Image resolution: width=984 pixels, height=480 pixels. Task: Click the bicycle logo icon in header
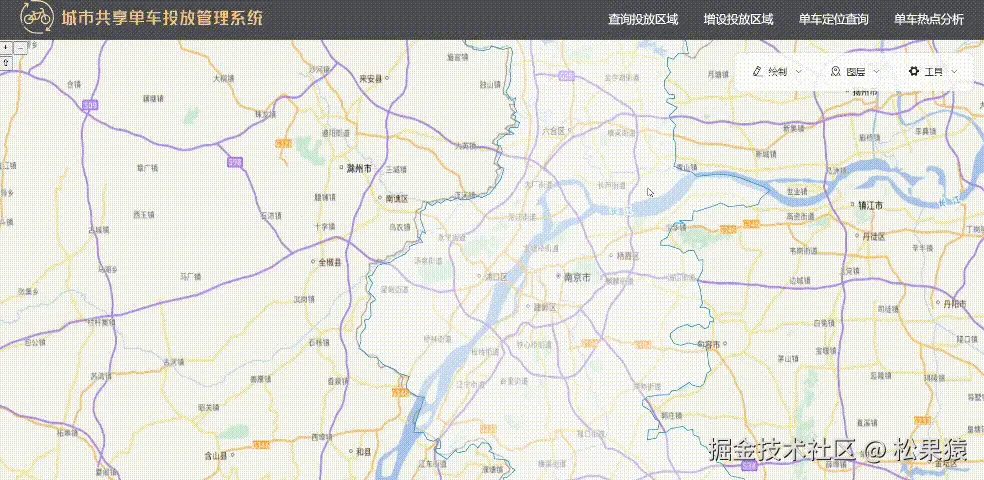[36, 18]
